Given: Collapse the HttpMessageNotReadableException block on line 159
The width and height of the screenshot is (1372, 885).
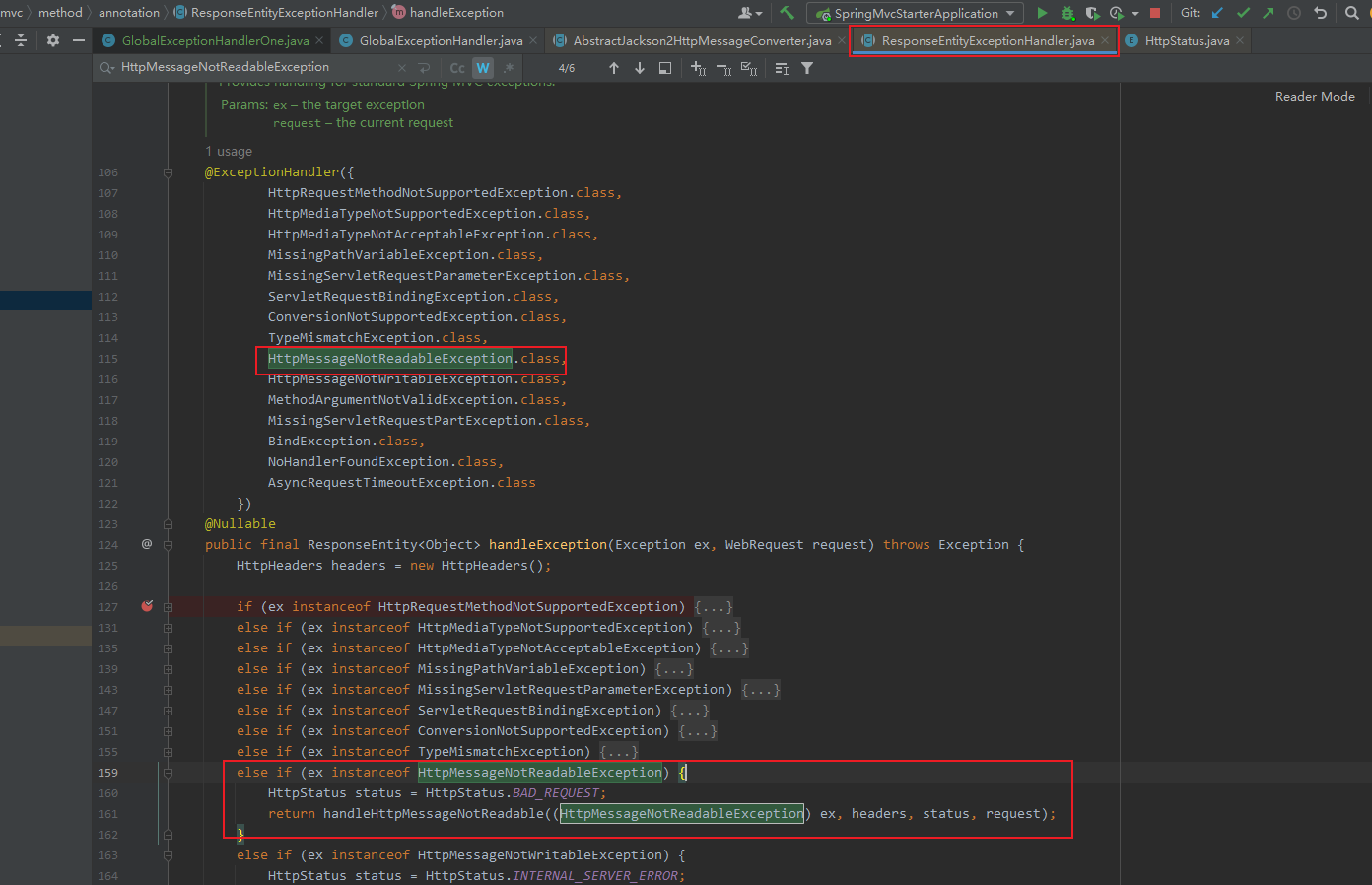Looking at the screenshot, I should (168, 773).
